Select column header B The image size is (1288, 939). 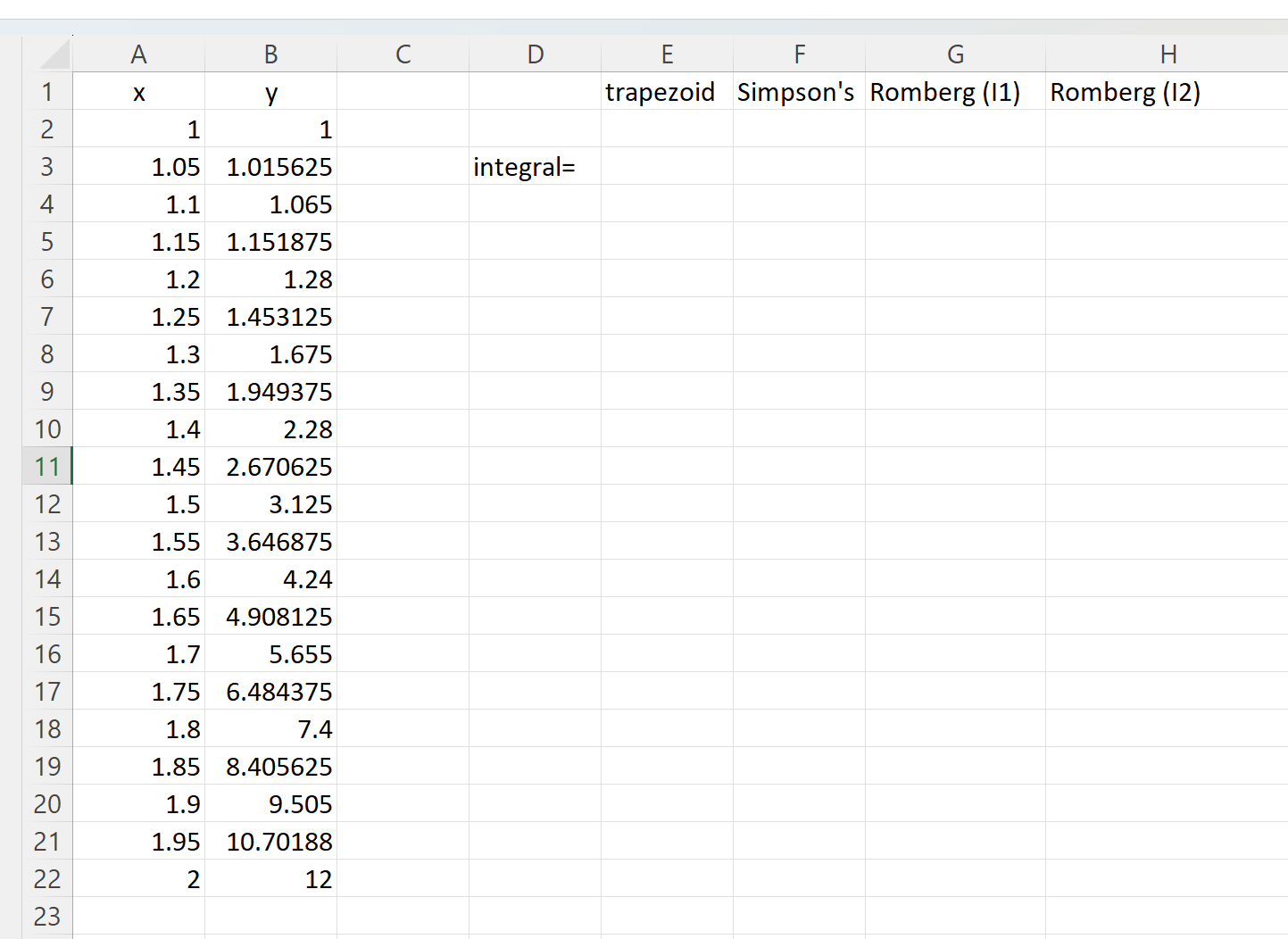coord(270,54)
